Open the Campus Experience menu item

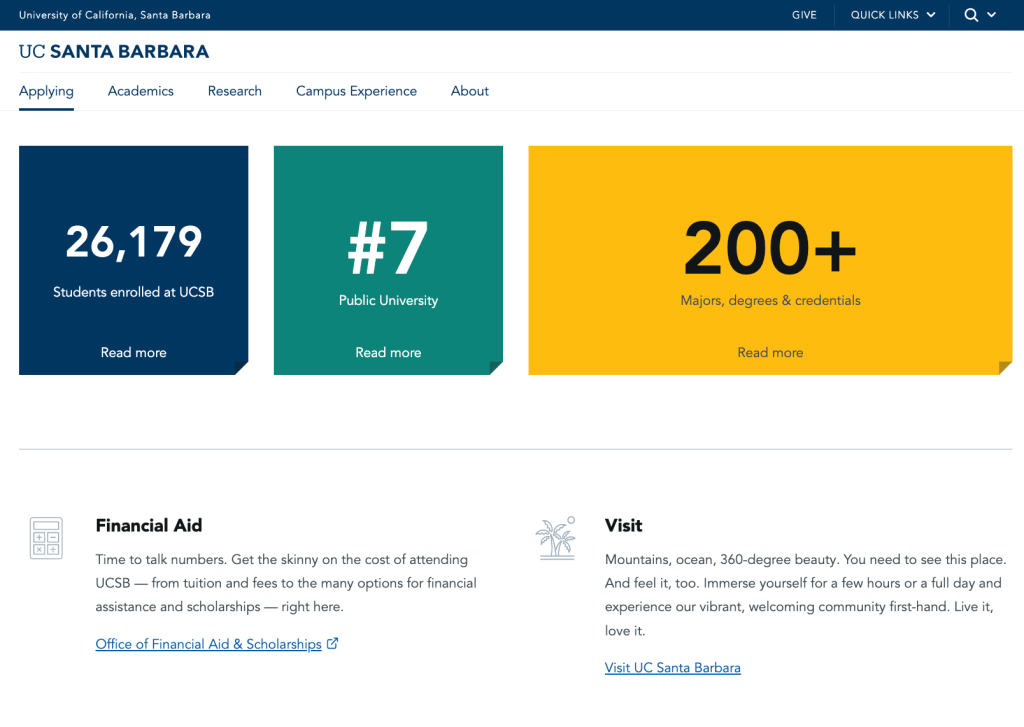[356, 91]
